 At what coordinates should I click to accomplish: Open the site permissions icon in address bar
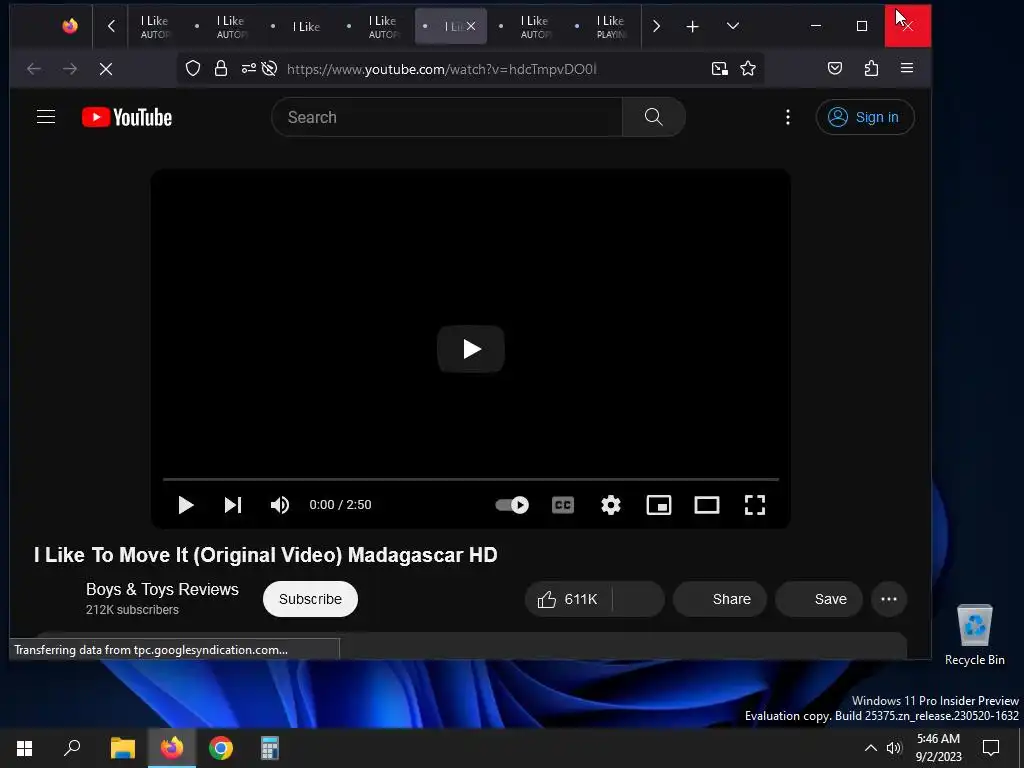pyautogui.click(x=248, y=69)
